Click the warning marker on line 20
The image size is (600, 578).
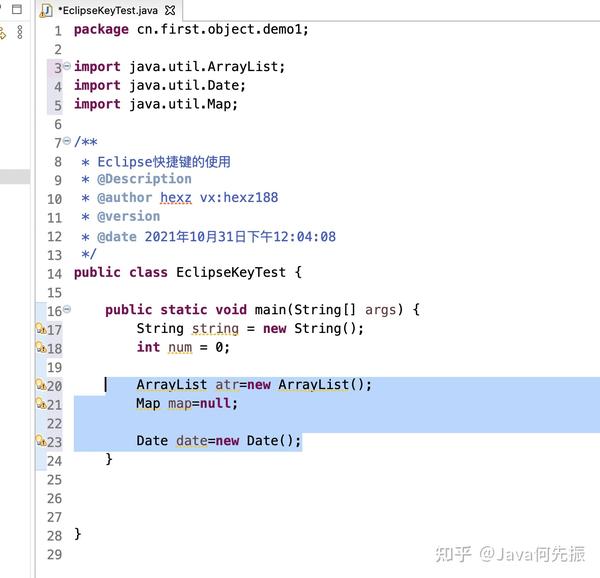pyautogui.click(x=41, y=384)
